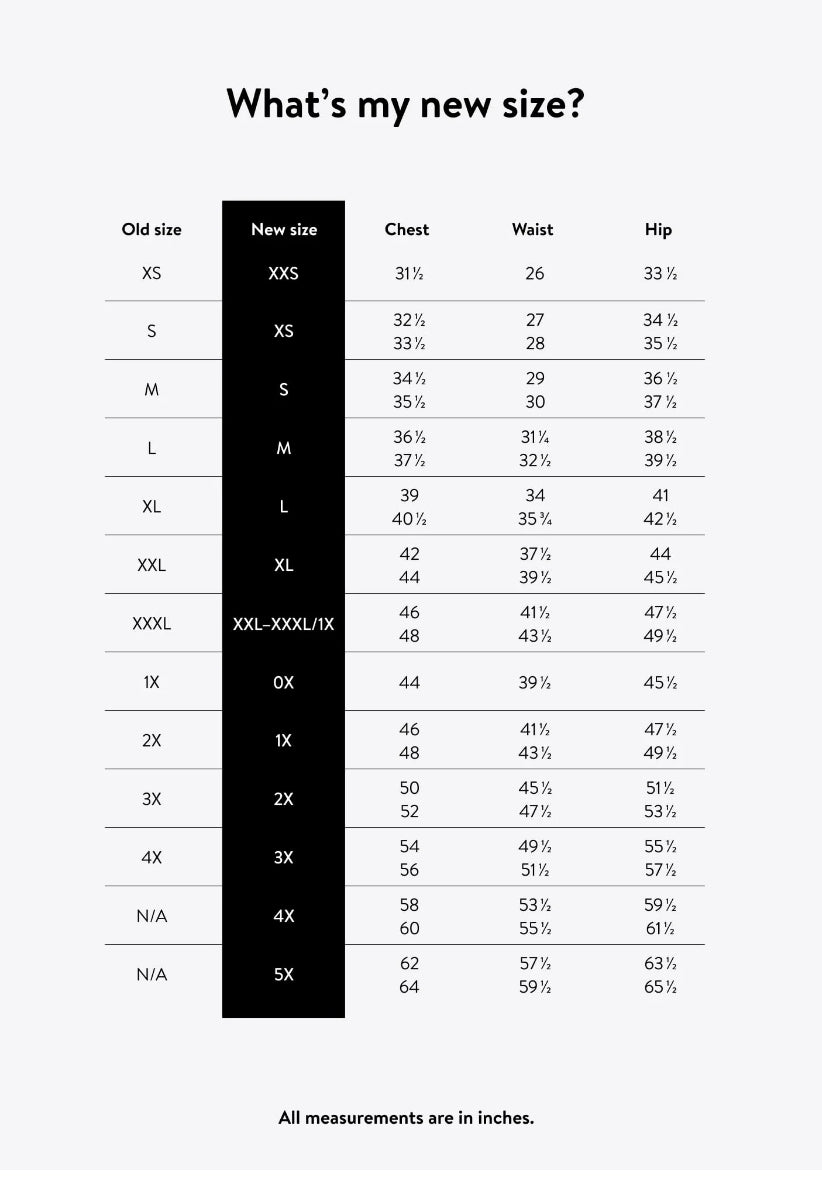Click the Waist column header

coord(532,229)
